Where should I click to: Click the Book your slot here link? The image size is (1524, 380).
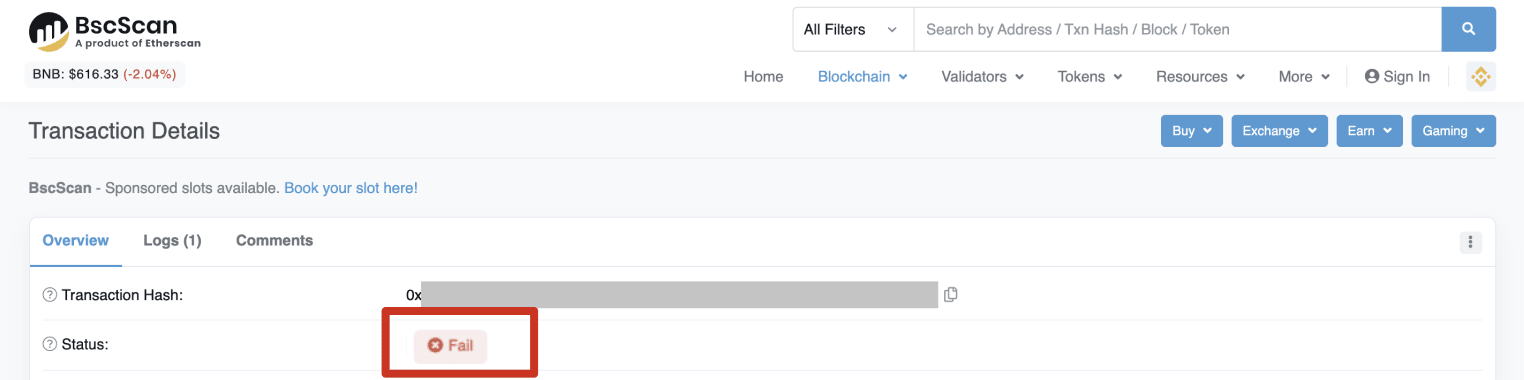pos(351,188)
